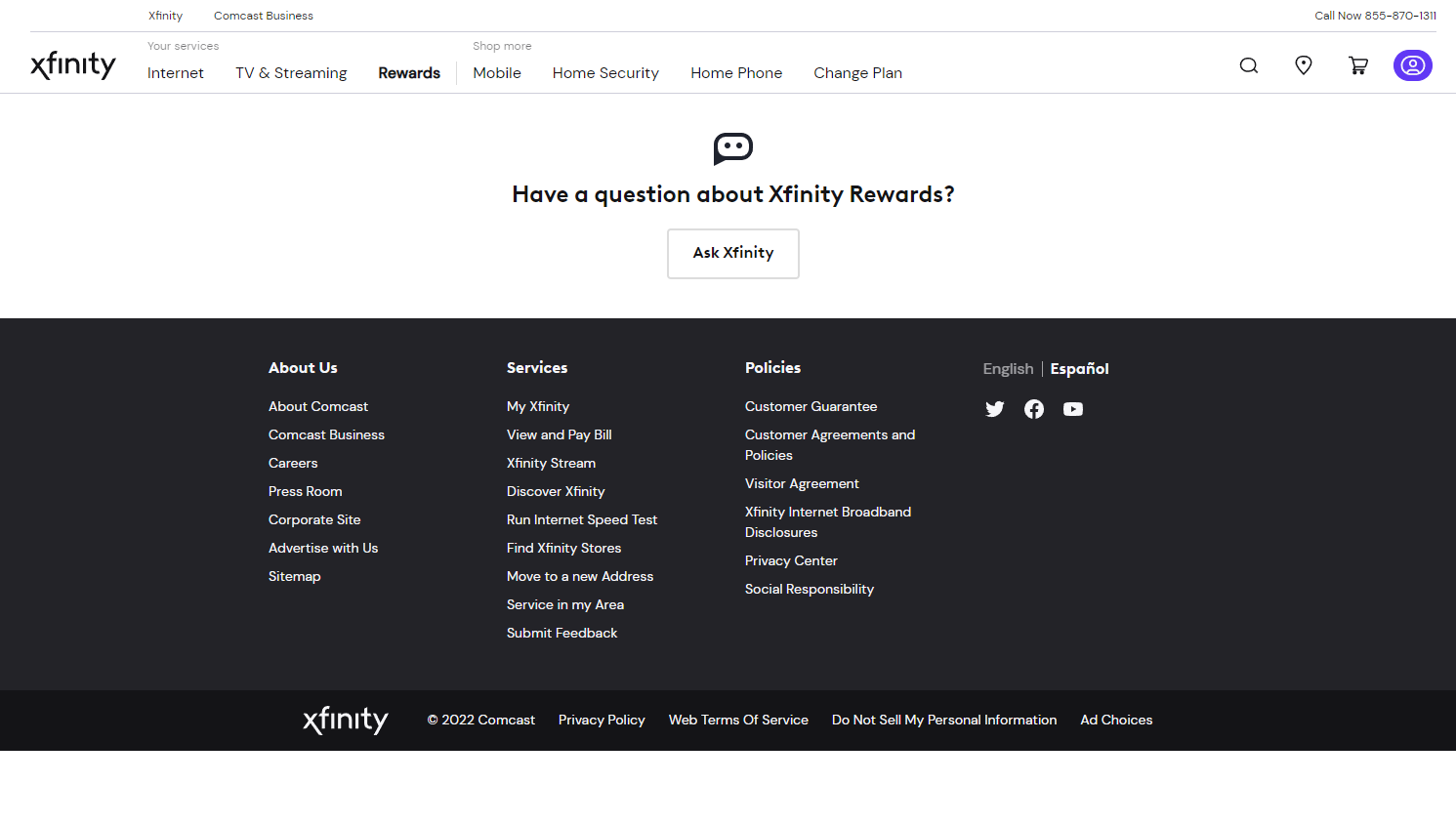Open Privacy Policy in bottom bar
Image resolution: width=1456 pixels, height=825 pixels.
click(602, 721)
